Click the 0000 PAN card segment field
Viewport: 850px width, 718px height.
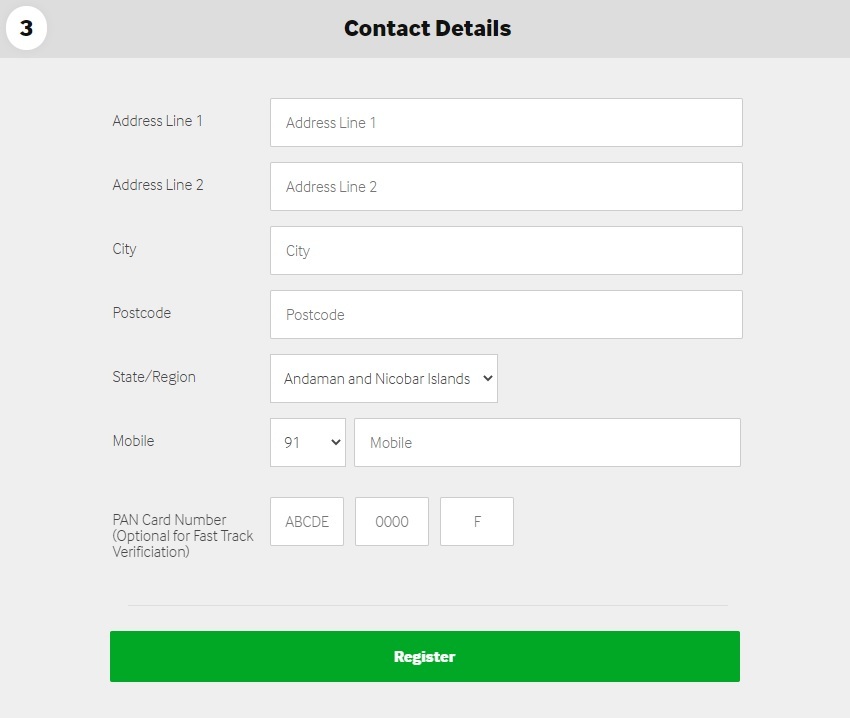(x=391, y=521)
